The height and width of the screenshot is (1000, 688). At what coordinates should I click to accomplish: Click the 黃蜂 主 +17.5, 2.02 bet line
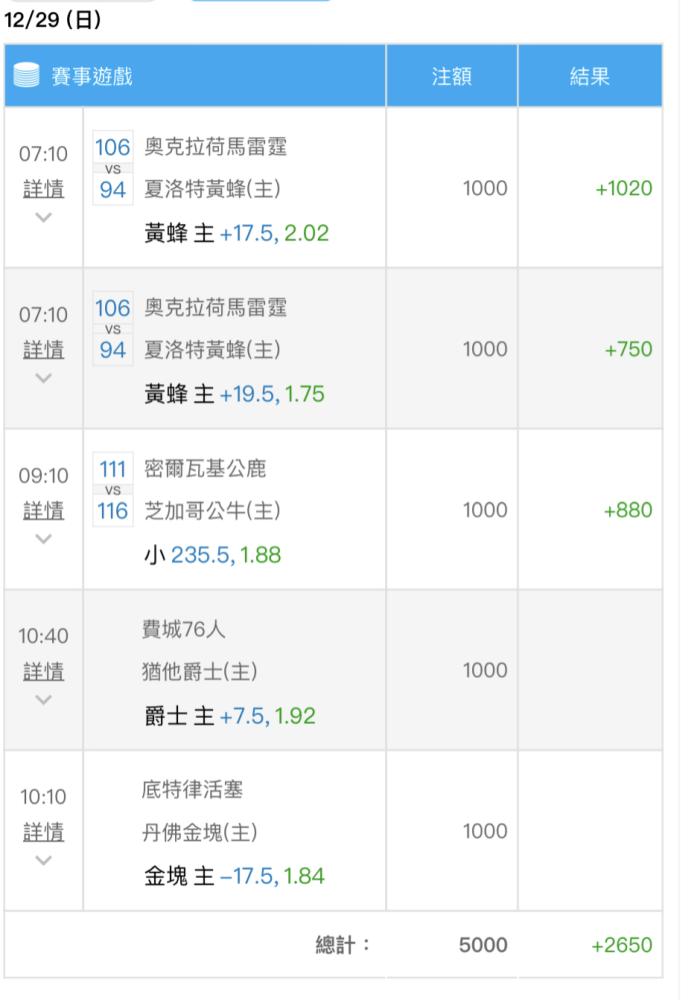[237, 233]
